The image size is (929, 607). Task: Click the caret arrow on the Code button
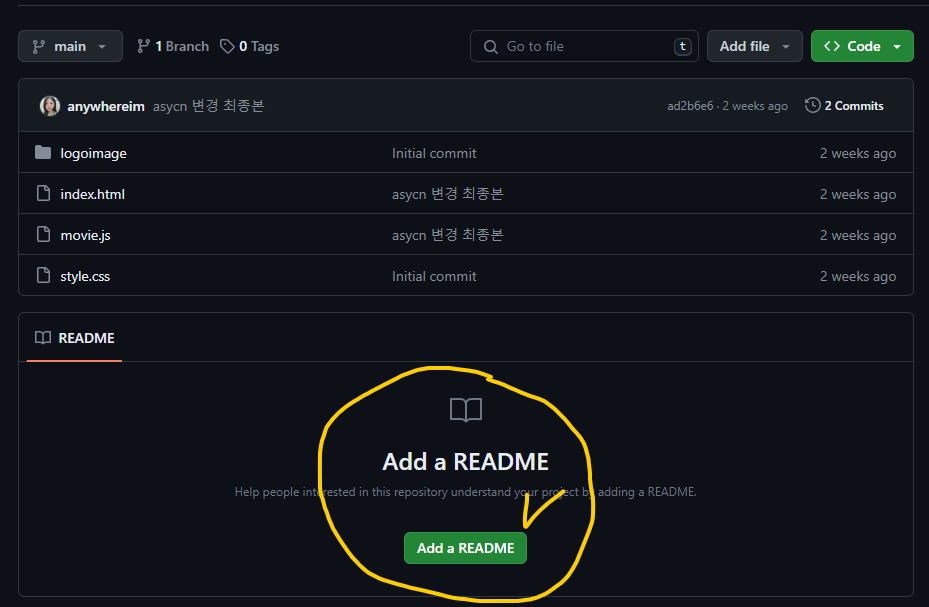click(x=897, y=47)
